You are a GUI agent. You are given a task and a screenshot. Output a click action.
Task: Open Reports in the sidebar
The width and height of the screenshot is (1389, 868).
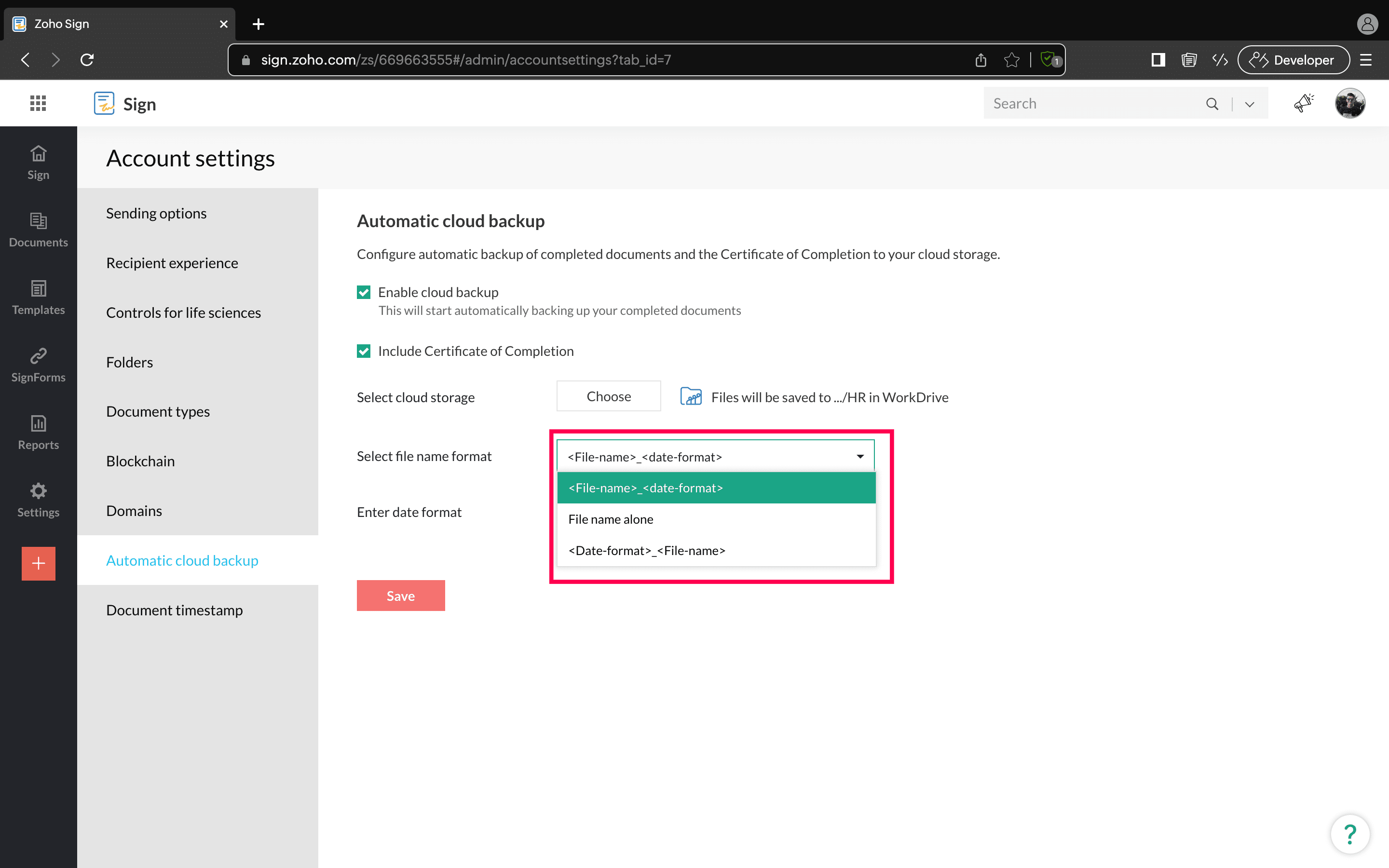(39, 432)
